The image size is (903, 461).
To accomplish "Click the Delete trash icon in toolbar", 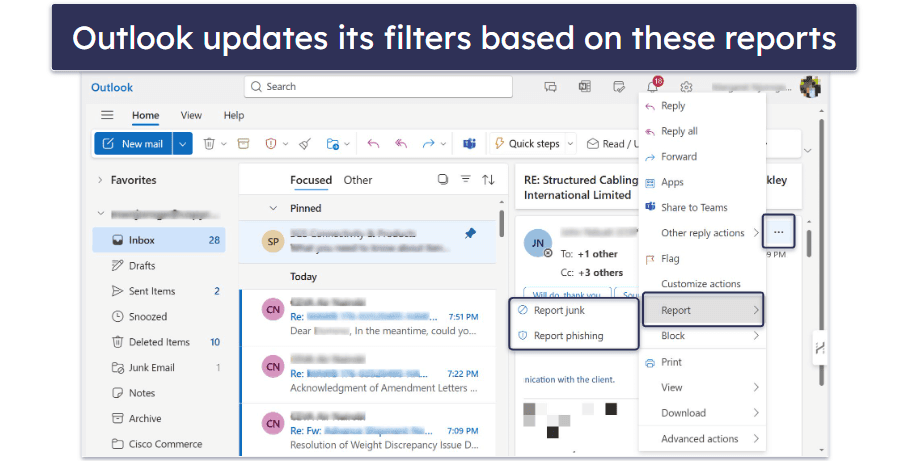I will click(209, 143).
